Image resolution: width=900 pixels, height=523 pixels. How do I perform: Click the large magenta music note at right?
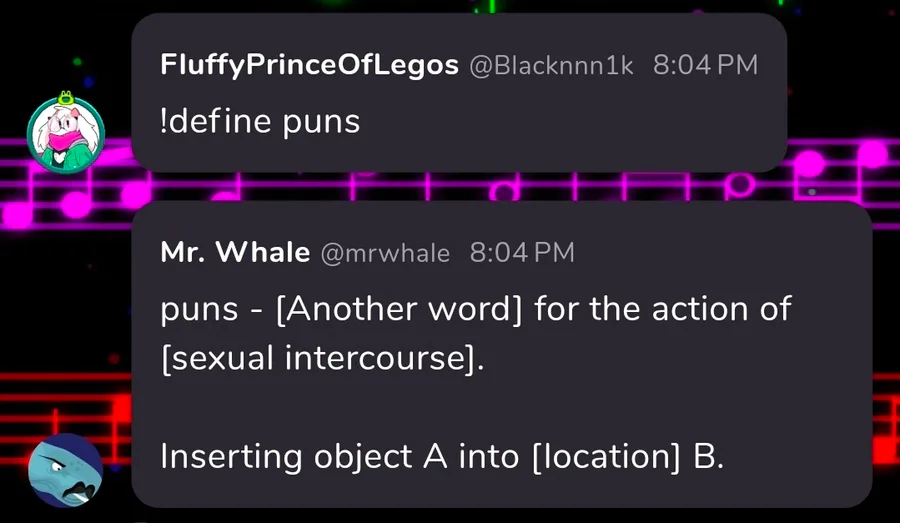click(872, 155)
